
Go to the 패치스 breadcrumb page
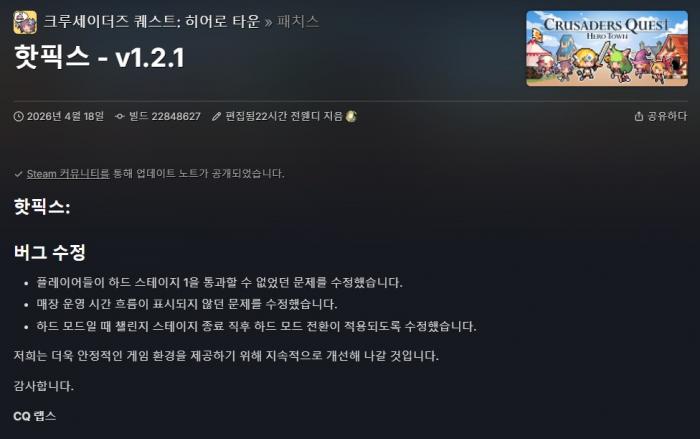(298, 21)
